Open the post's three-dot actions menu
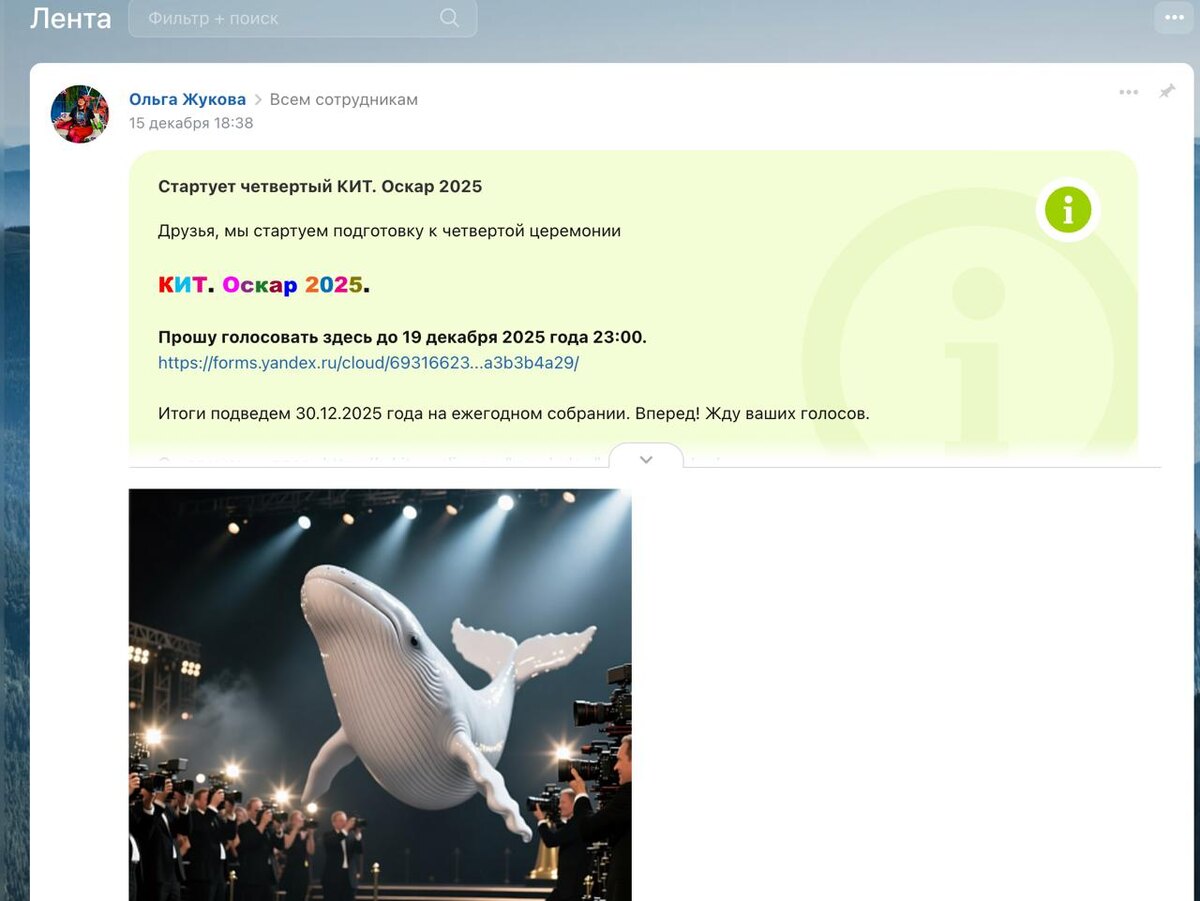The image size is (1200, 901). coord(1129,92)
